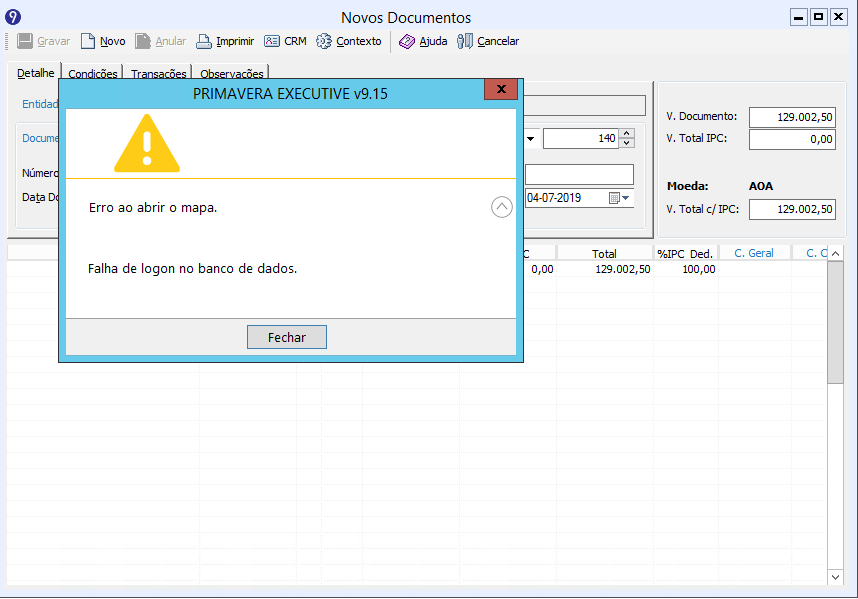This screenshot has height=599, width=858.
Task: Print the document using Imprimir
Action: pos(204,42)
